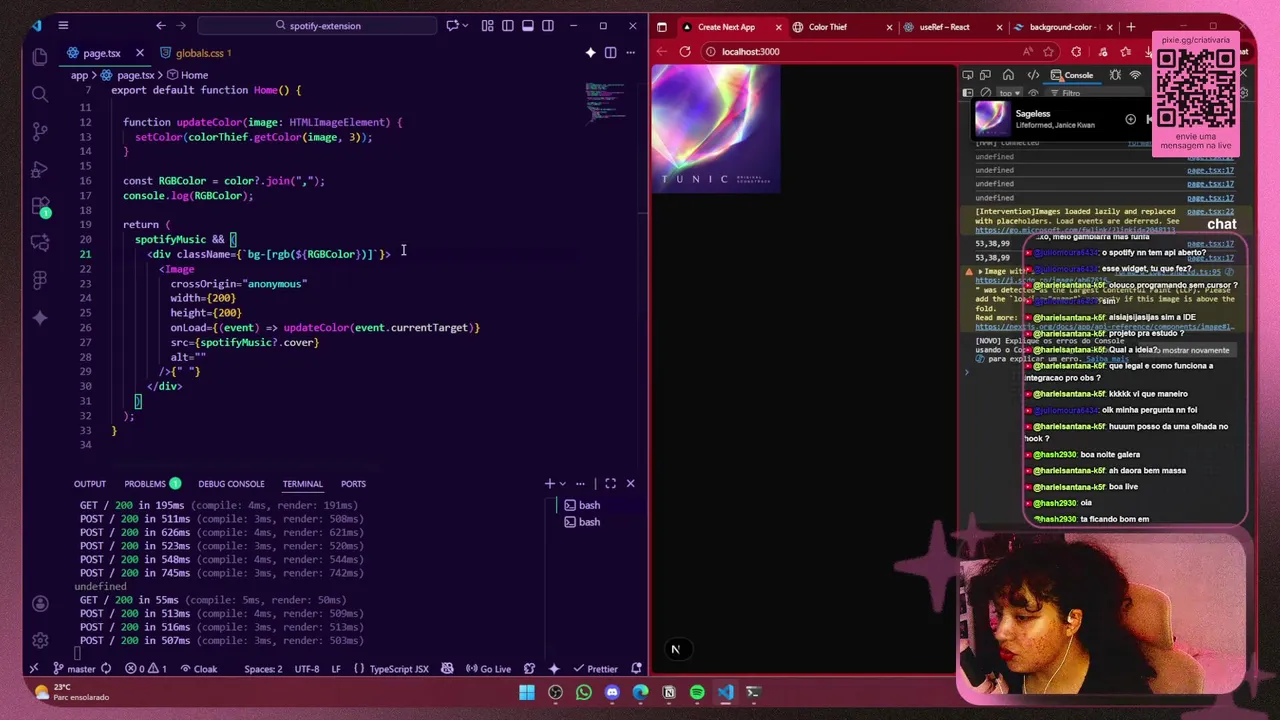Expand the Copilot chat dropdown arrow
The image size is (1280, 720).
[466, 26]
